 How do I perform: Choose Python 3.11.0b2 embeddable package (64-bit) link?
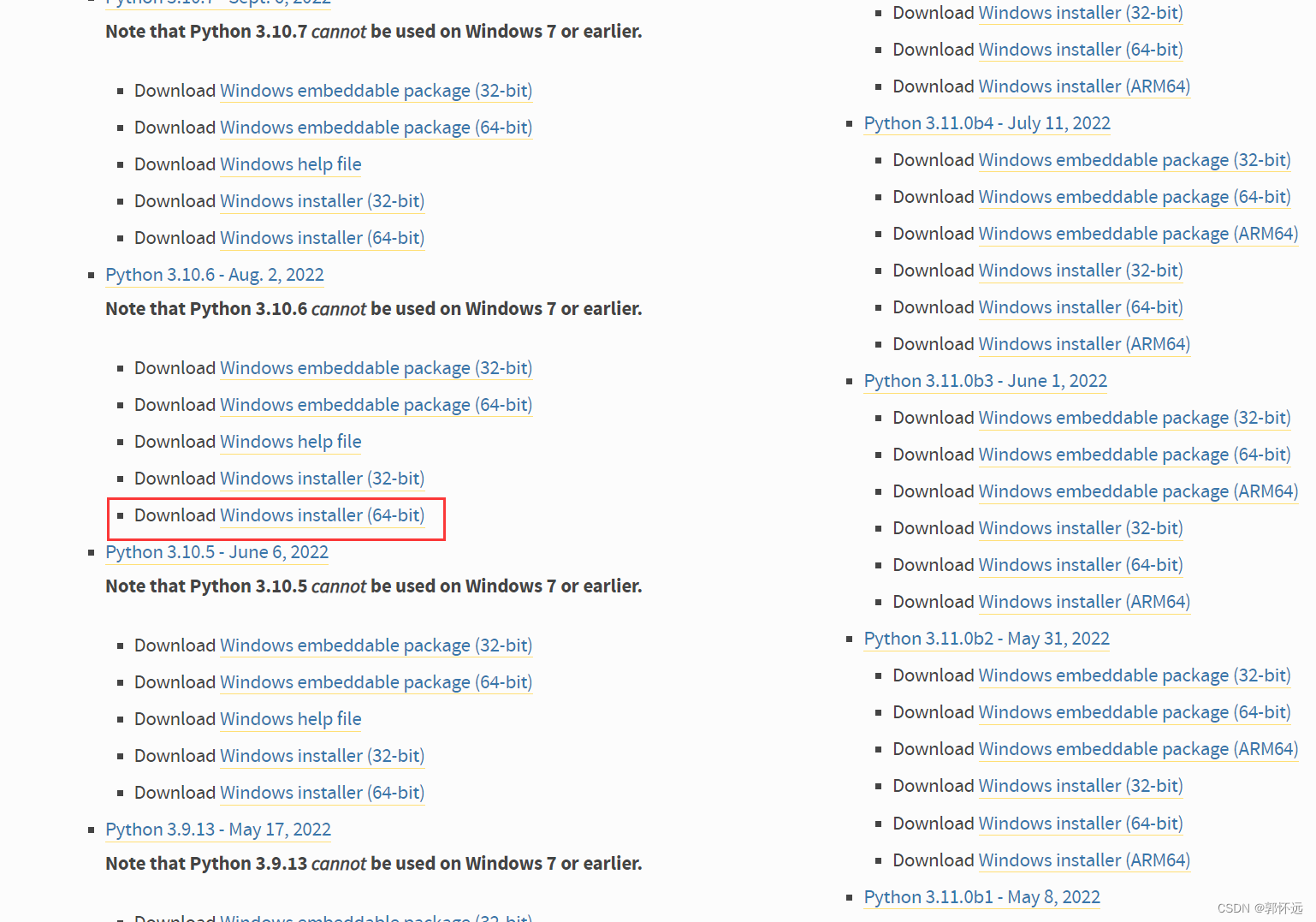click(1135, 712)
